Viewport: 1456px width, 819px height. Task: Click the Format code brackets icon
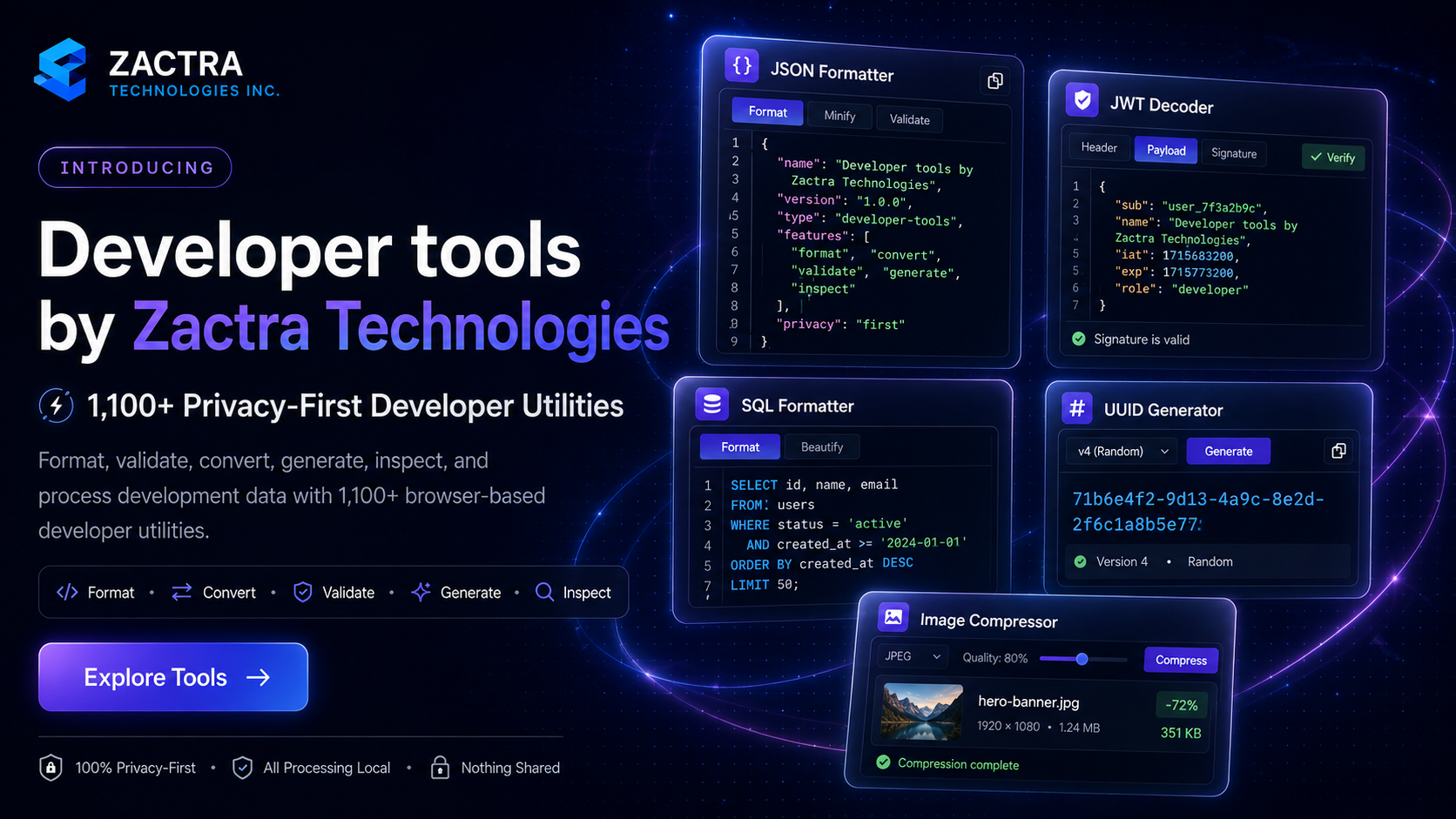[x=67, y=593]
